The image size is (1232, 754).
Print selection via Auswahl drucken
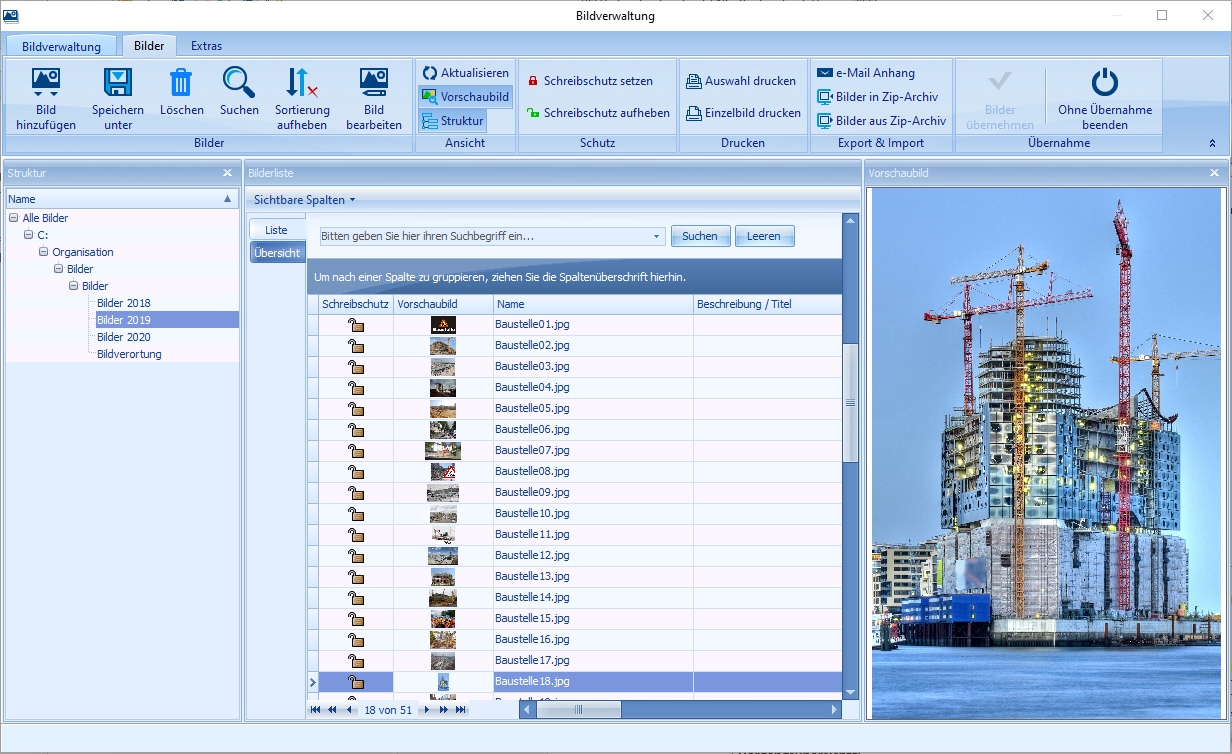pyautogui.click(x=741, y=81)
